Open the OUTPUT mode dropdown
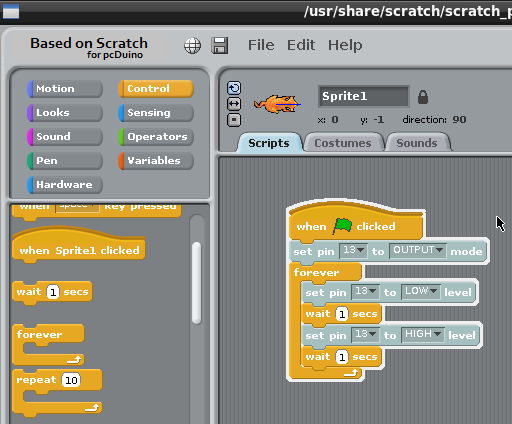Screen dimensions: 512x424 point(418,250)
